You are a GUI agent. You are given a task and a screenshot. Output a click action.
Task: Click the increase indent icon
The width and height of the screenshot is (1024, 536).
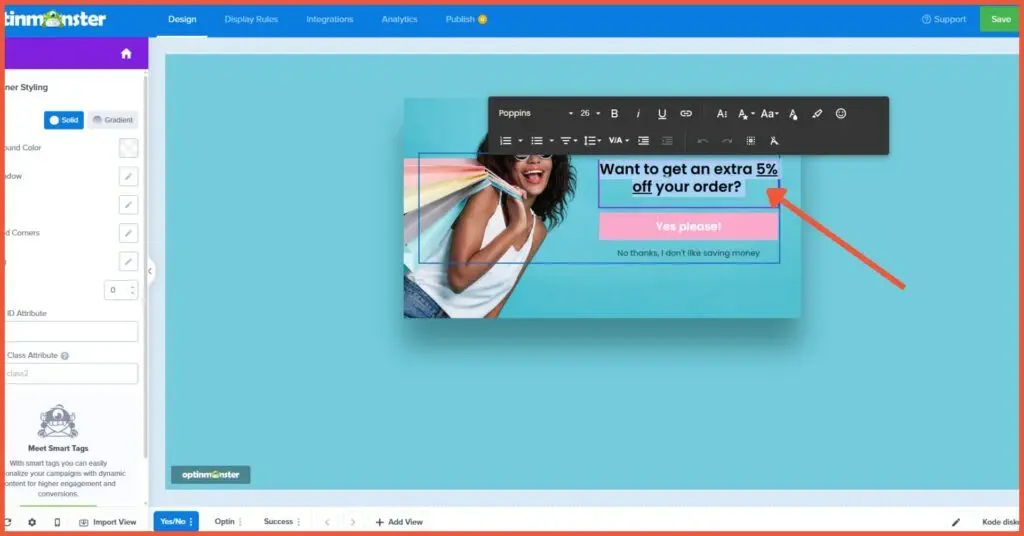pyautogui.click(x=643, y=141)
